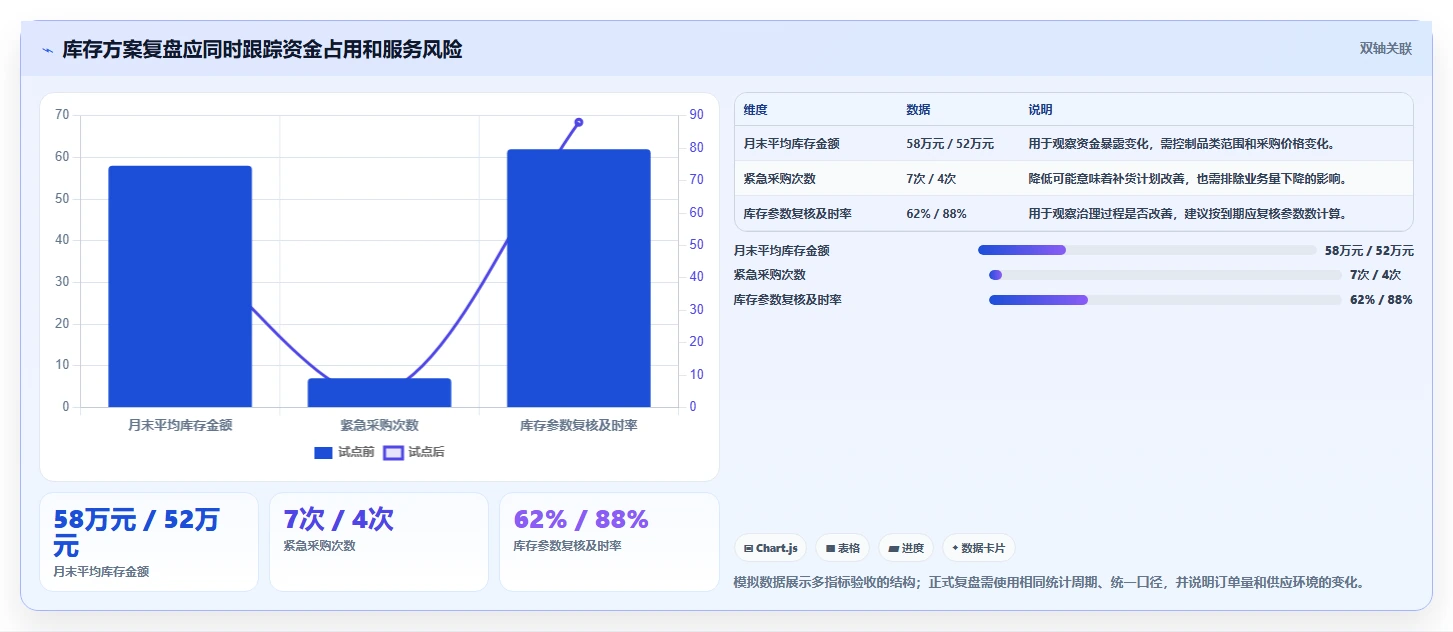Click the 维度 table column header
Image resolution: width=1453 pixels, height=632 pixels.
(x=756, y=110)
